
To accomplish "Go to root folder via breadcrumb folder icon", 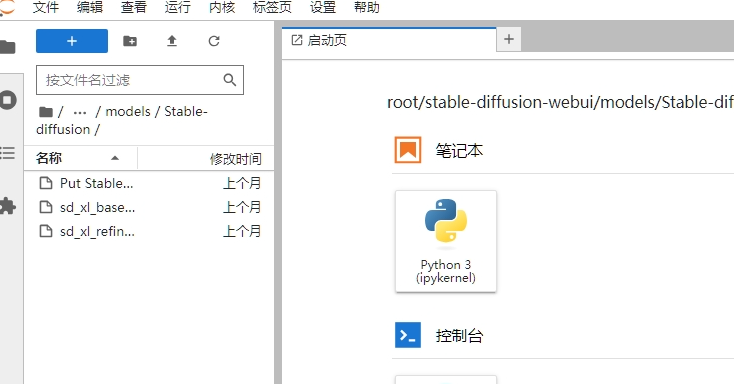I will tap(45, 111).
